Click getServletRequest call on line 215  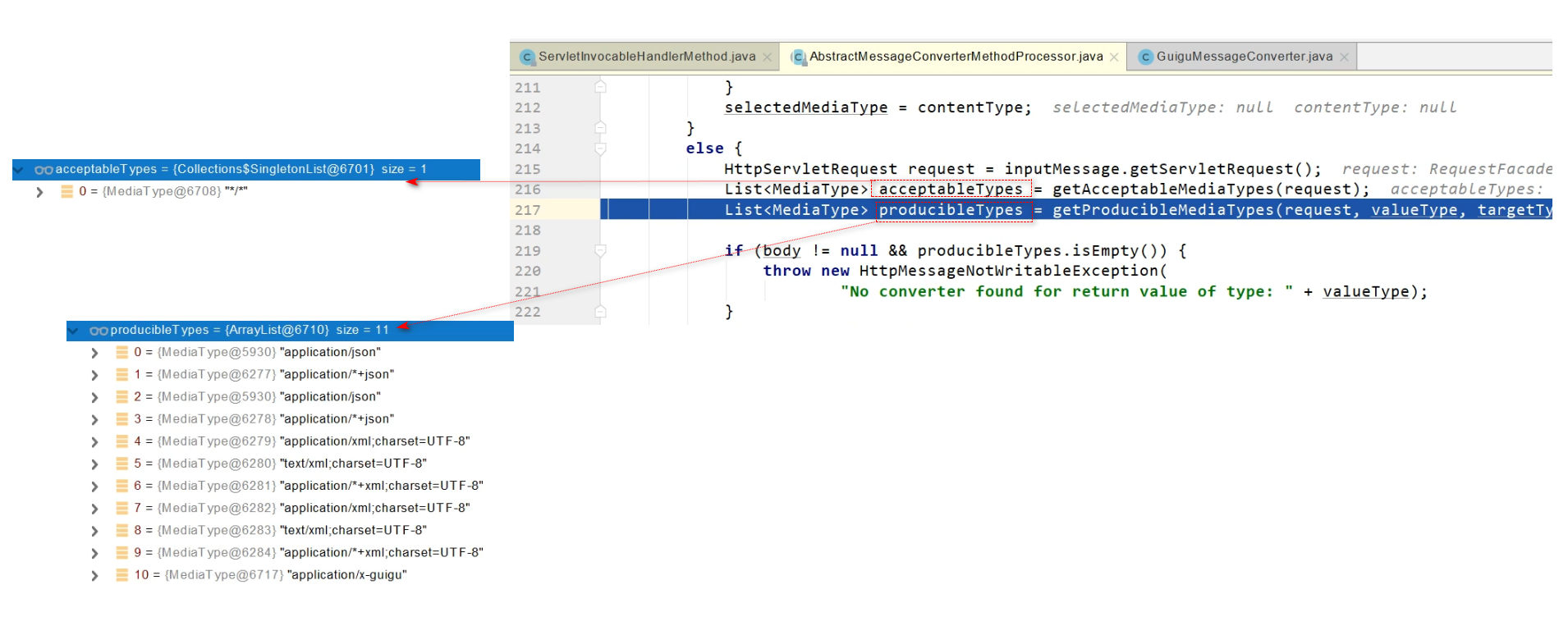tap(1212, 169)
